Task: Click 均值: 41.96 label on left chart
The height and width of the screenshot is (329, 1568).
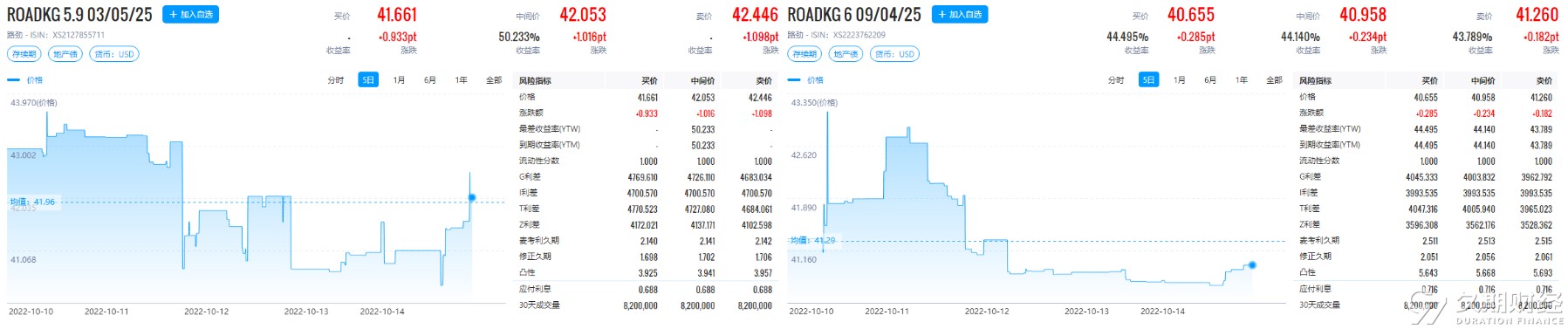Action: click(32, 202)
